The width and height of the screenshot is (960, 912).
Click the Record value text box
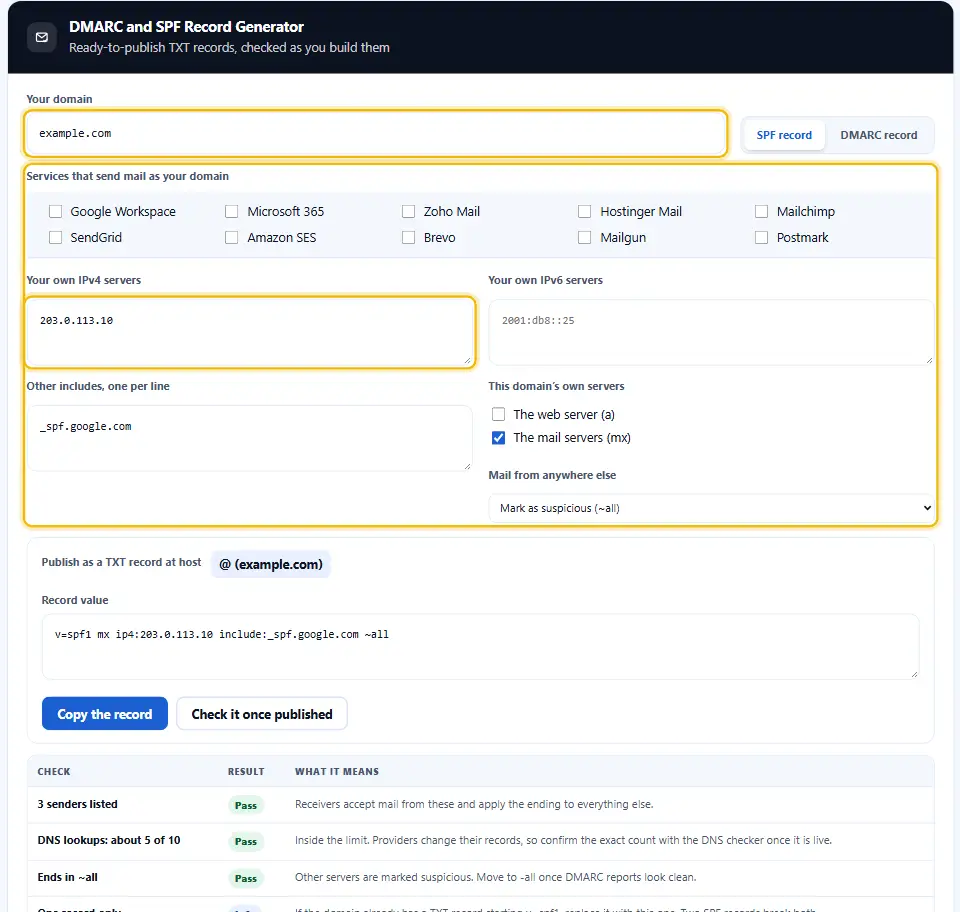pos(481,647)
